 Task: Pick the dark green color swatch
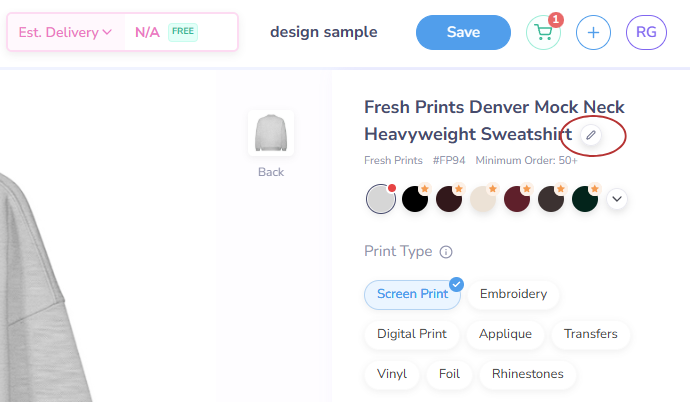pos(584,199)
